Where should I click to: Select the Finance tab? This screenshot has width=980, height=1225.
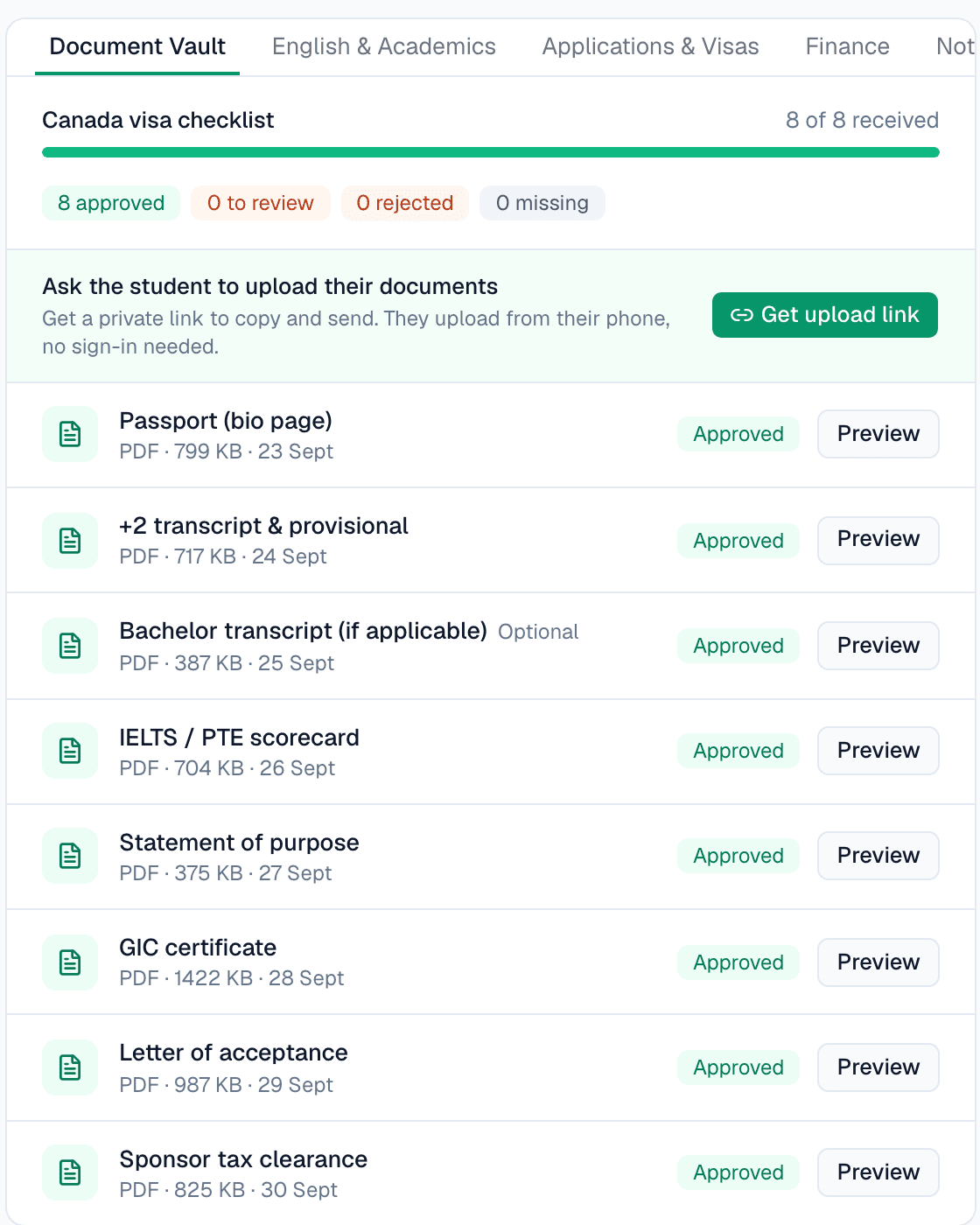848,46
